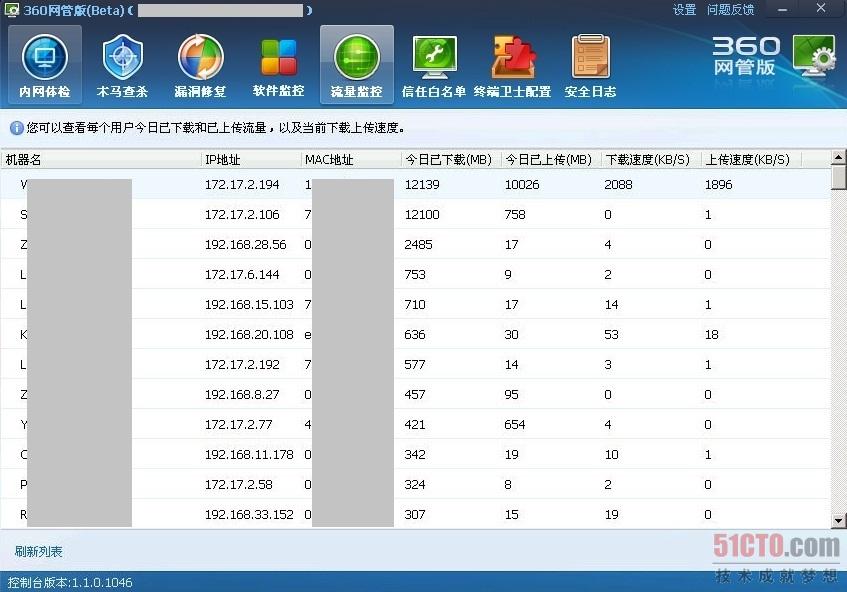The width and height of the screenshot is (847, 592).
Task: Minimize the 360网管版 window
Action: pos(783,9)
